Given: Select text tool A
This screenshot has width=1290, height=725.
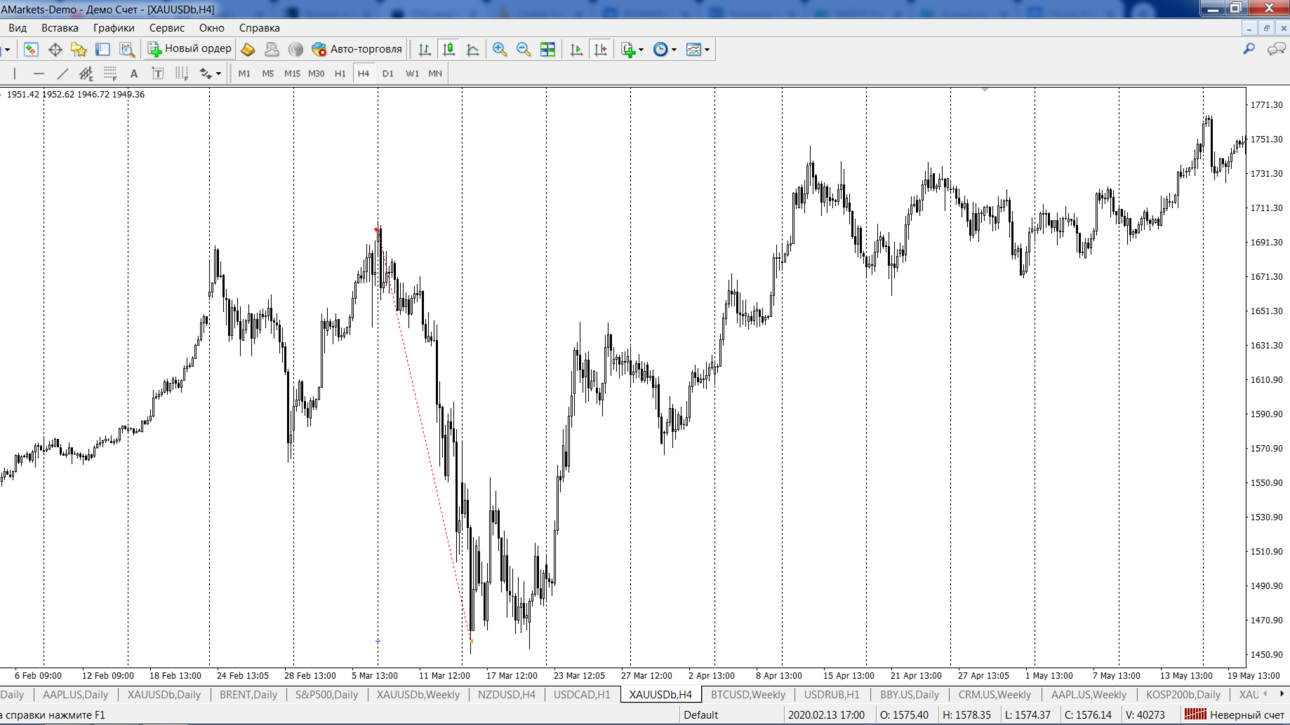Looking at the screenshot, I should [x=134, y=73].
